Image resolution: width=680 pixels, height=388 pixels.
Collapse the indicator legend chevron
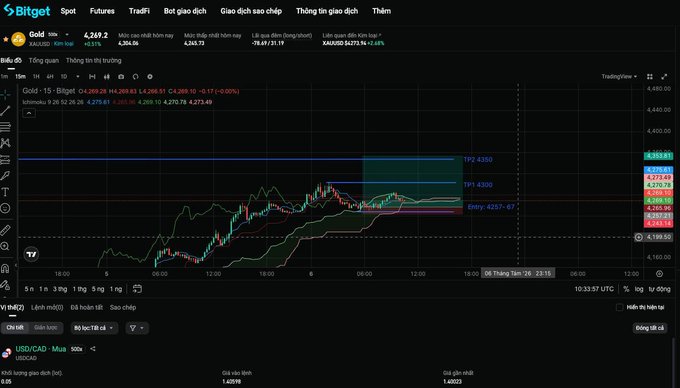29,113
